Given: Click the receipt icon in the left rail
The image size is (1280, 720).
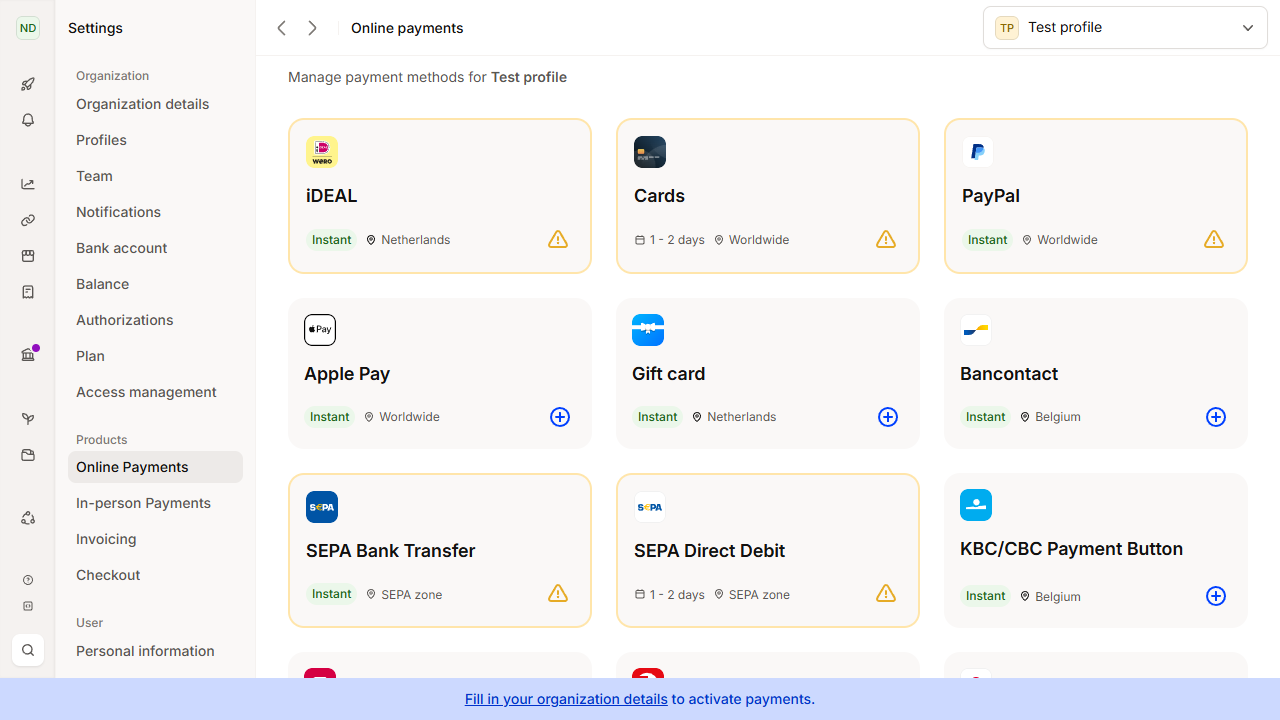Looking at the screenshot, I should (x=28, y=292).
